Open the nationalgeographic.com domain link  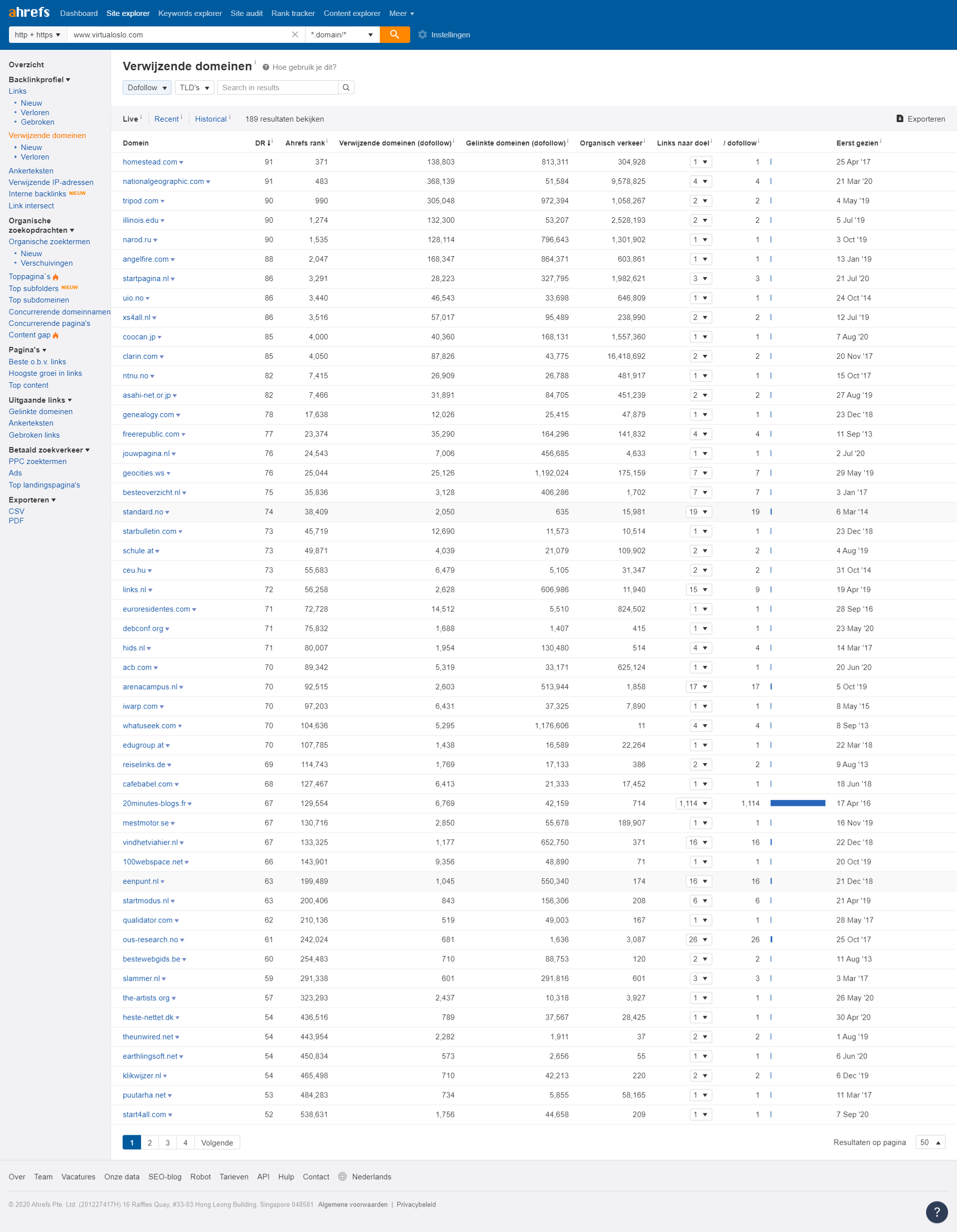[163, 181]
